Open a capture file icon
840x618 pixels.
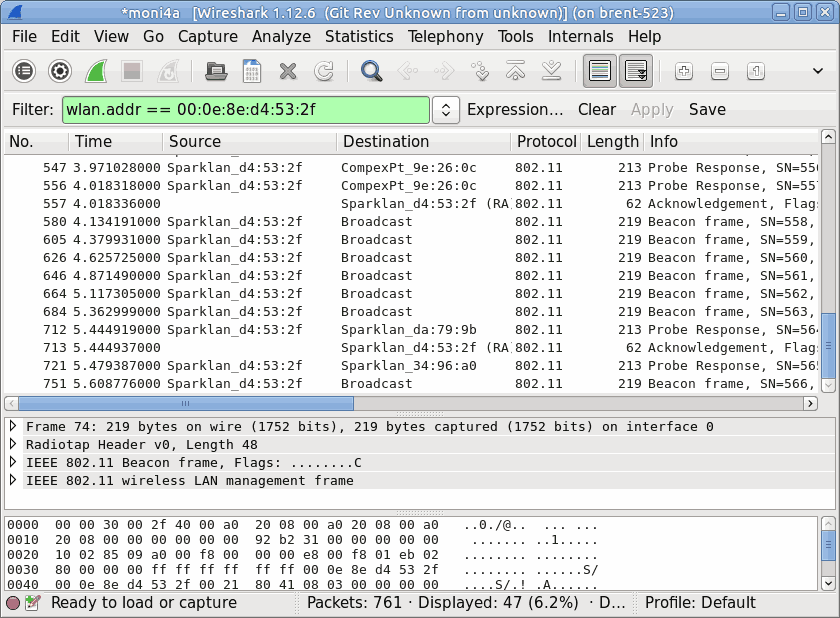(x=216, y=71)
